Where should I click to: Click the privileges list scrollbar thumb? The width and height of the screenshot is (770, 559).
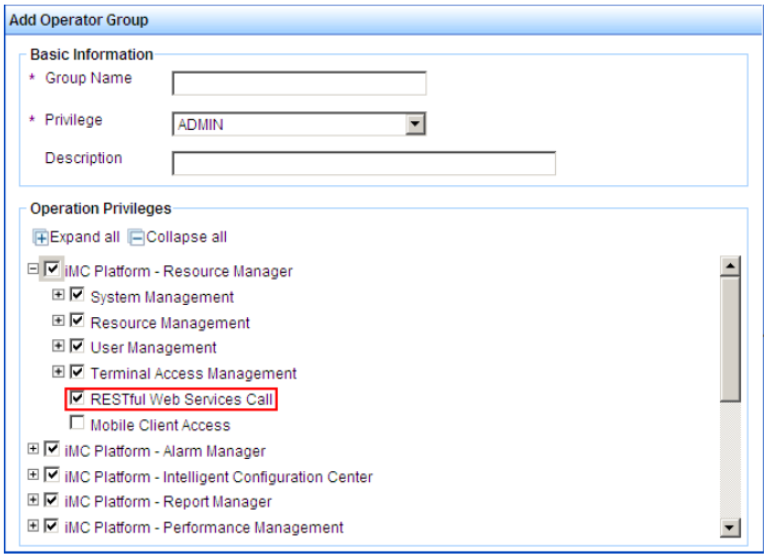pyautogui.click(x=730, y=339)
